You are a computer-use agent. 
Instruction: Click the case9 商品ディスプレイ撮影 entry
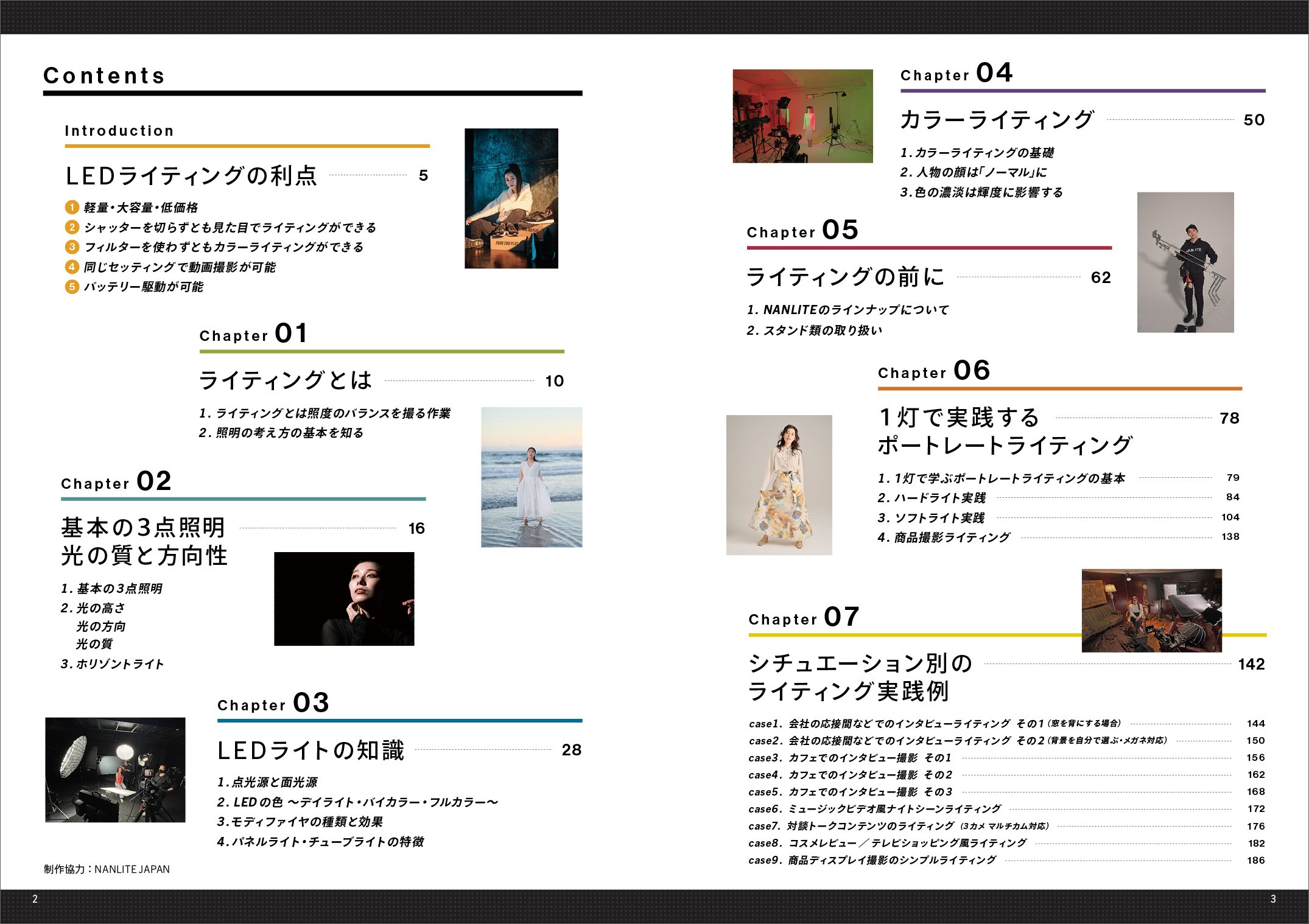coord(872,860)
